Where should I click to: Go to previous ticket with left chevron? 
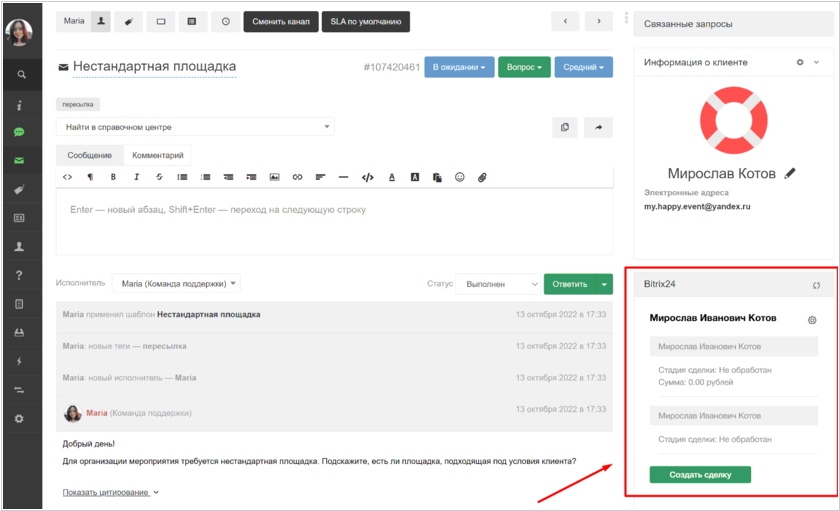click(565, 21)
